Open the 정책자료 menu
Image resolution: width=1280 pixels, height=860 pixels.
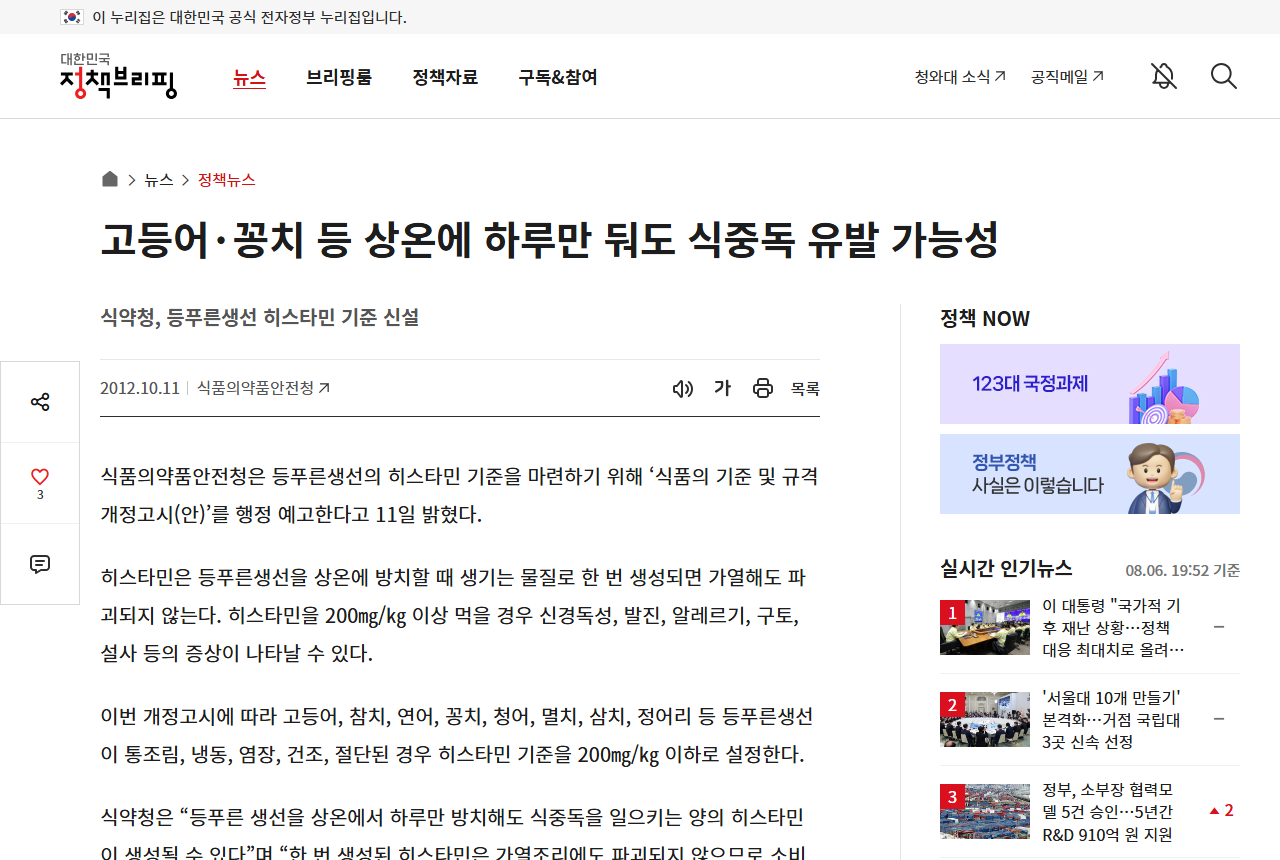point(445,77)
